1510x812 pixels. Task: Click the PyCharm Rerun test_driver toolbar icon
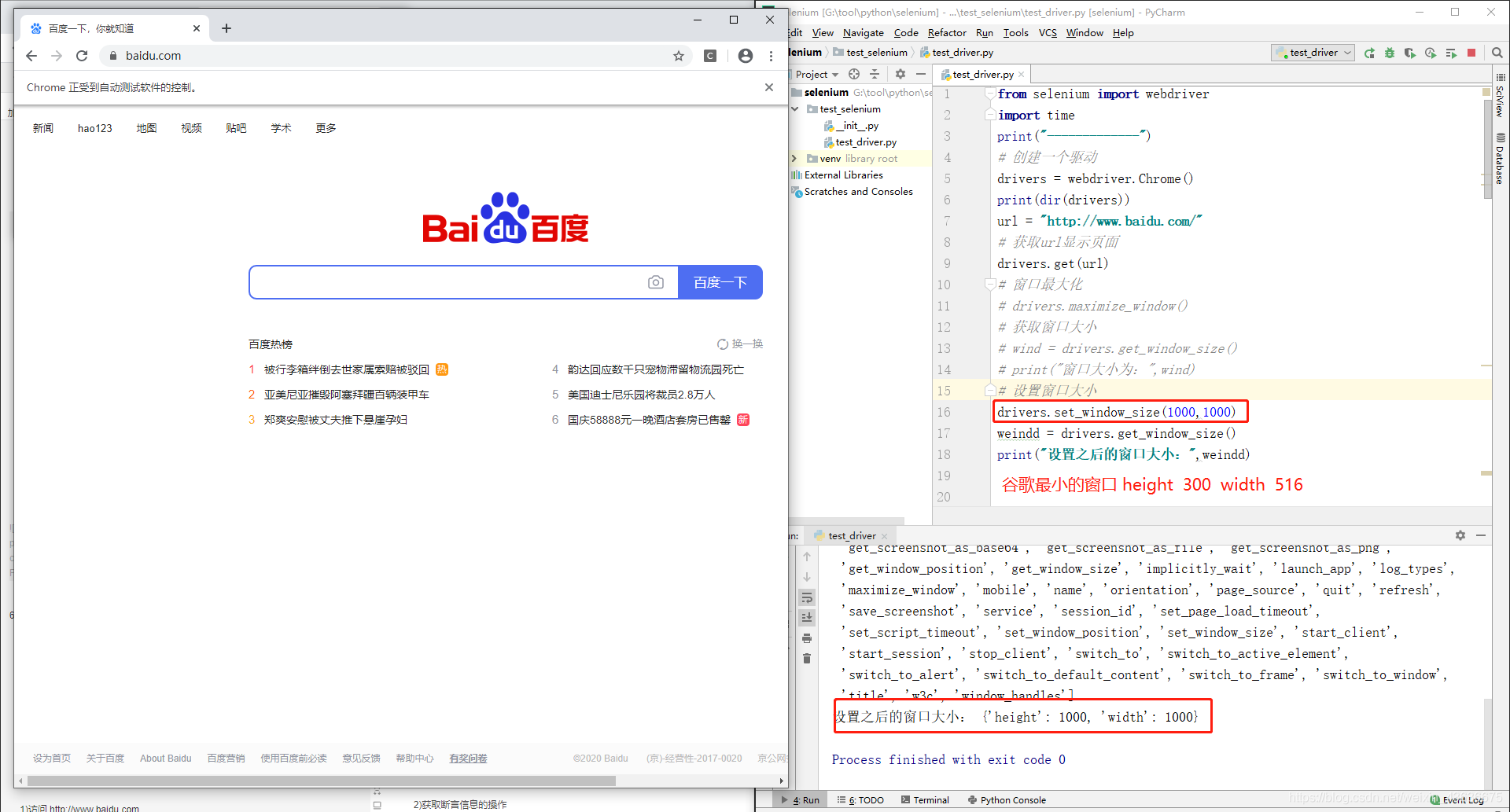pyautogui.click(x=1369, y=53)
